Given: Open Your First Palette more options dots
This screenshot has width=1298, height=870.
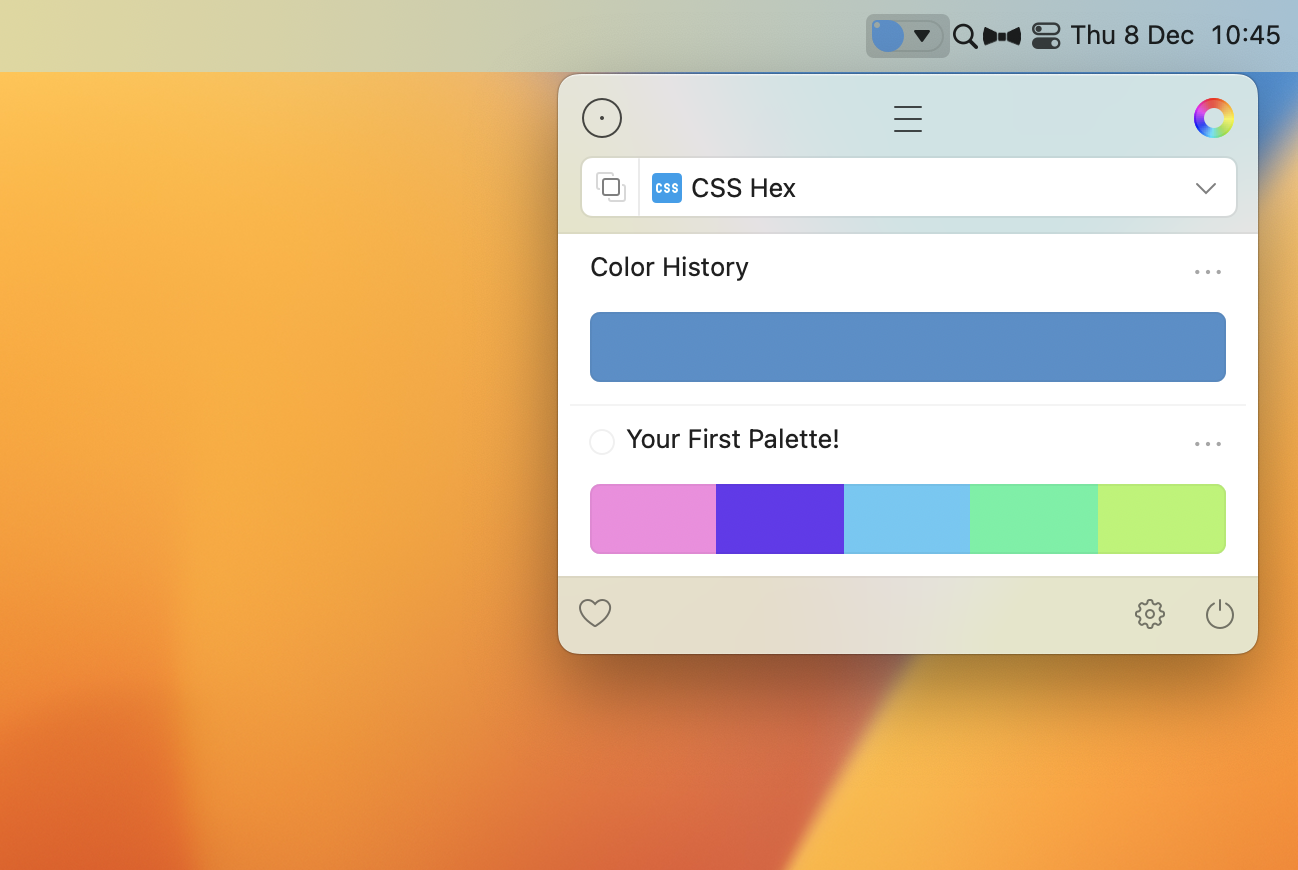Looking at the screenshot, I should [x=1208, y=444].
